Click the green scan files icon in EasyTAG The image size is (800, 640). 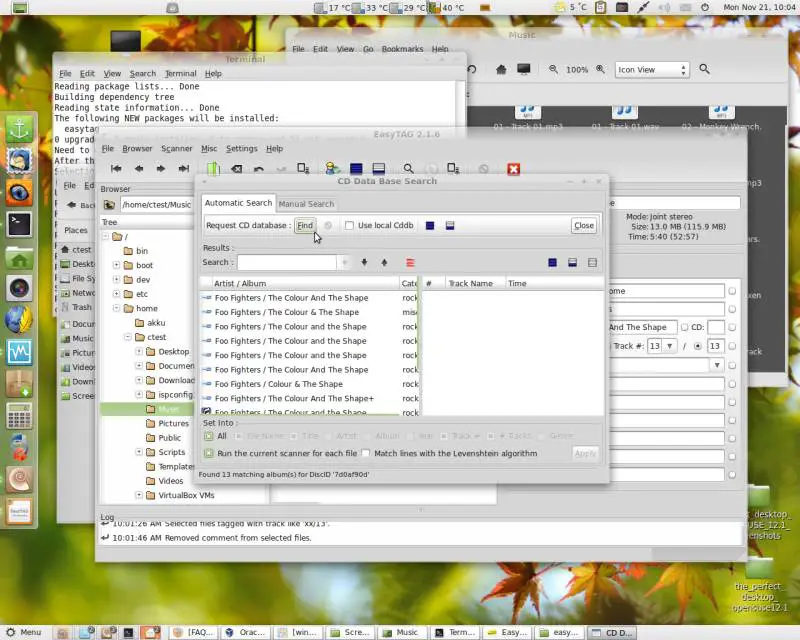[x=213, y=168]
